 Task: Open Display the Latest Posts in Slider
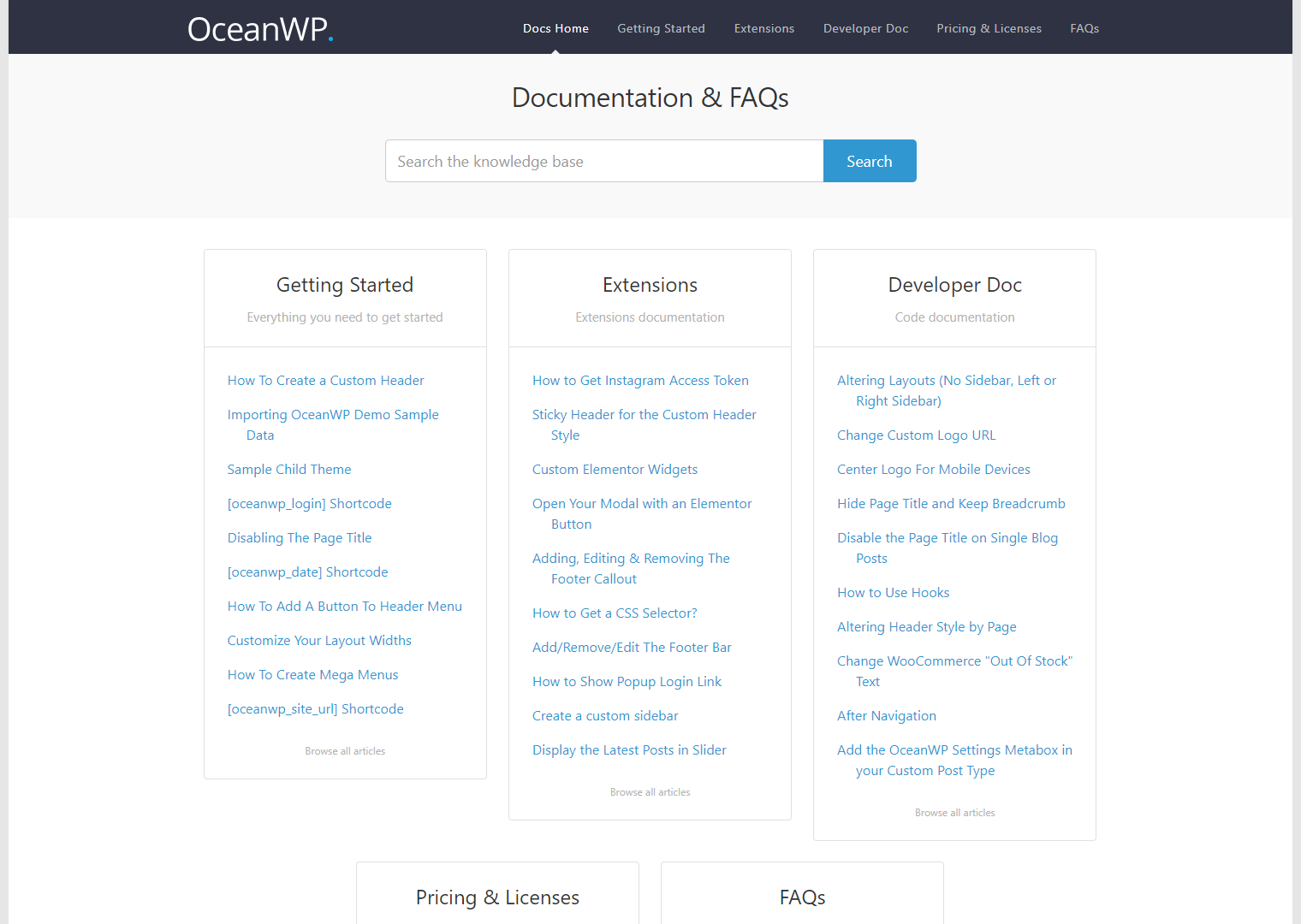(x=629, y=750)
